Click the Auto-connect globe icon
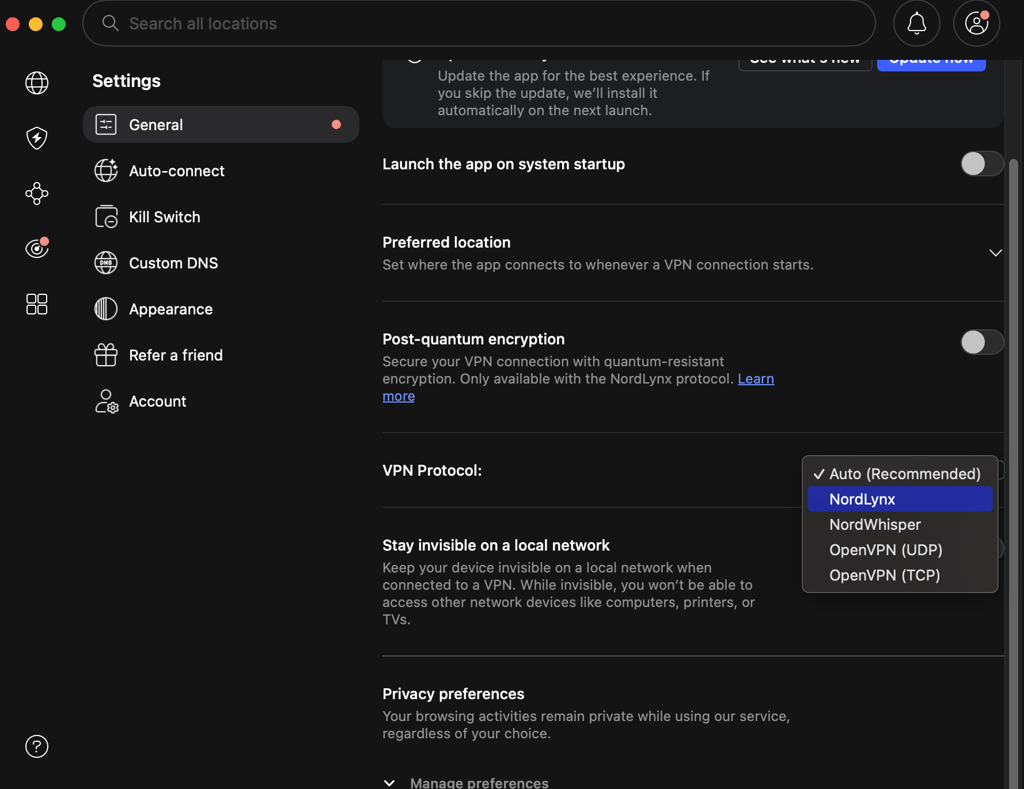This screenshot has height=789, width=1024. [106, 170]
